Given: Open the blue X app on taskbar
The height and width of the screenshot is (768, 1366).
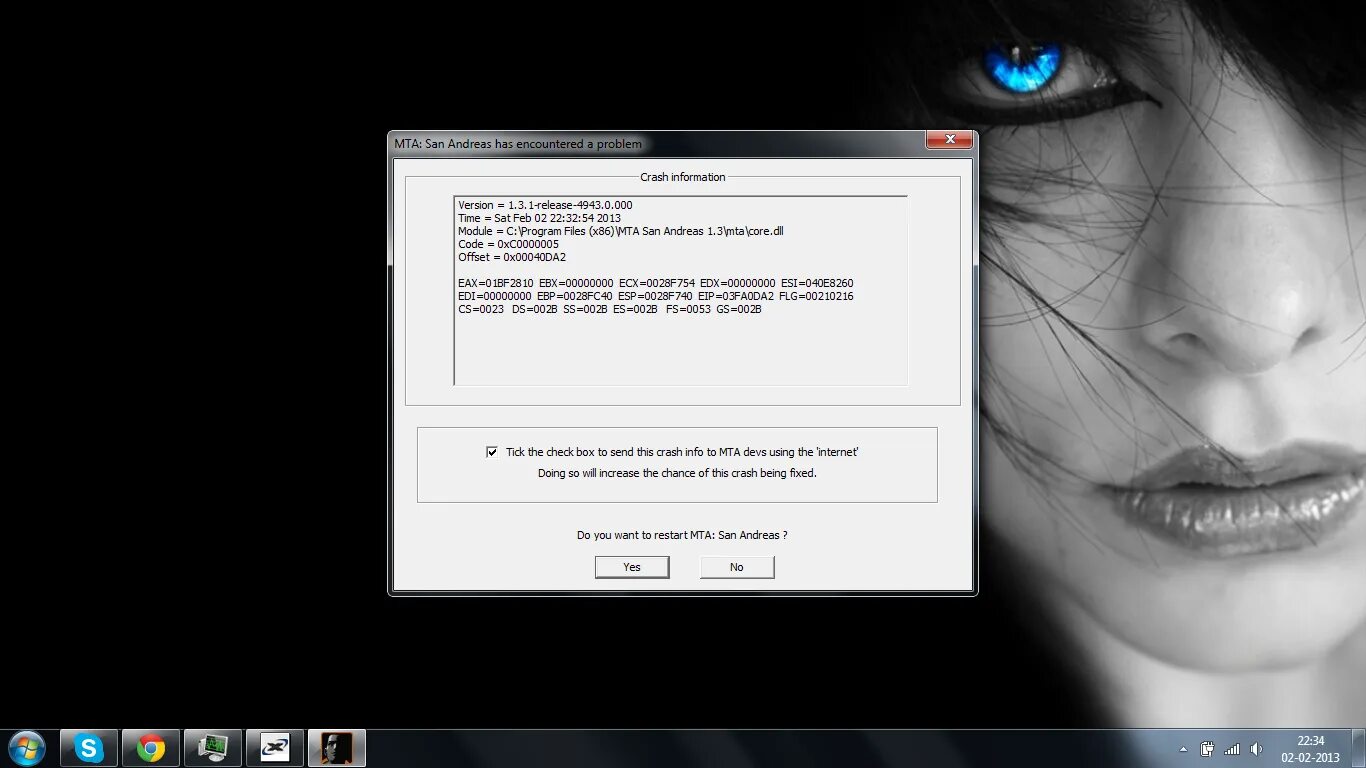Looking at the screenshot, I should [x=275, y=748].
